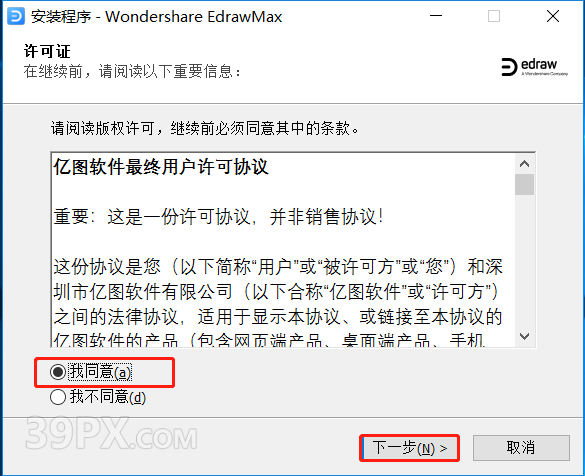Click the disabled maximize button
This screenshot has height=476, width=585.
(494, 16)
